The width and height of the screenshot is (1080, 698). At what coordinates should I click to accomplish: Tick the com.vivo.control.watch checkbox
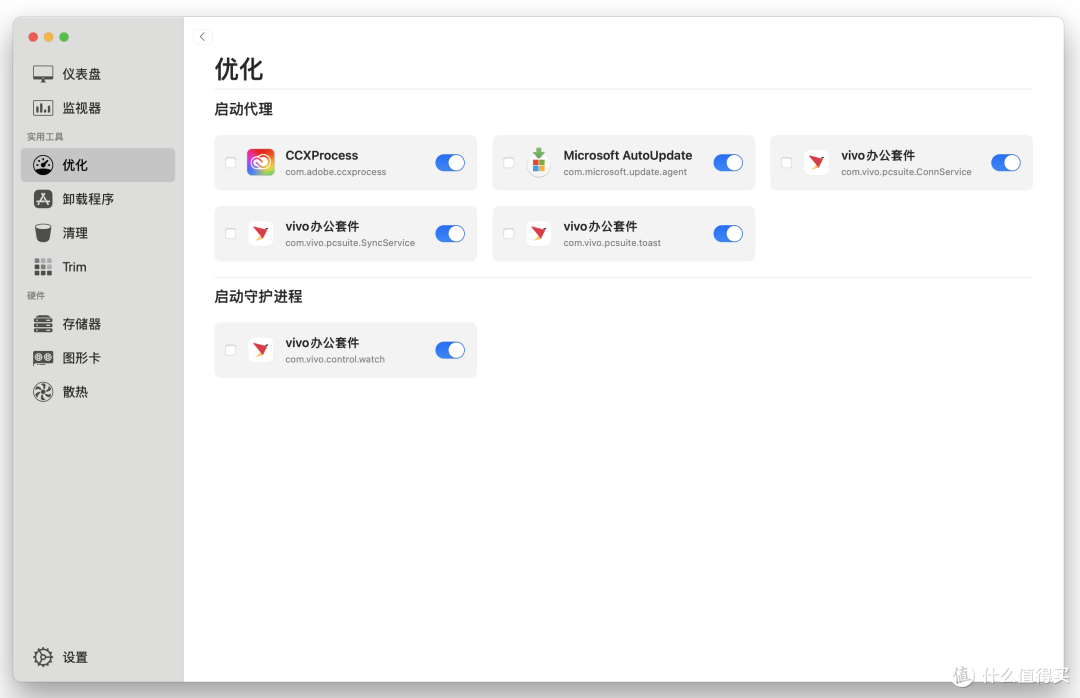tap(231, 350)
